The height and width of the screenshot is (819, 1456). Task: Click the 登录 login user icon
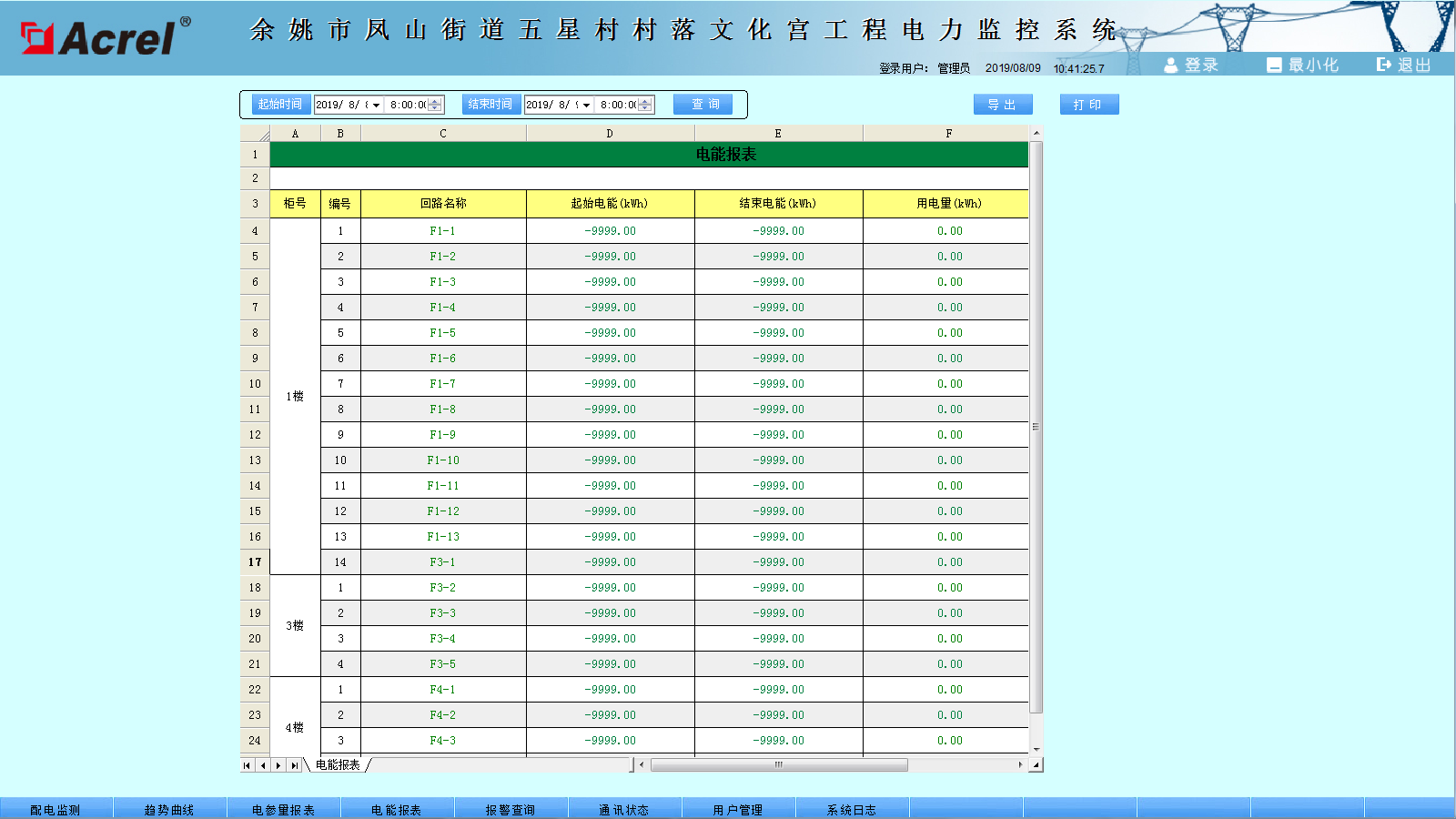tap(1171, 66)
